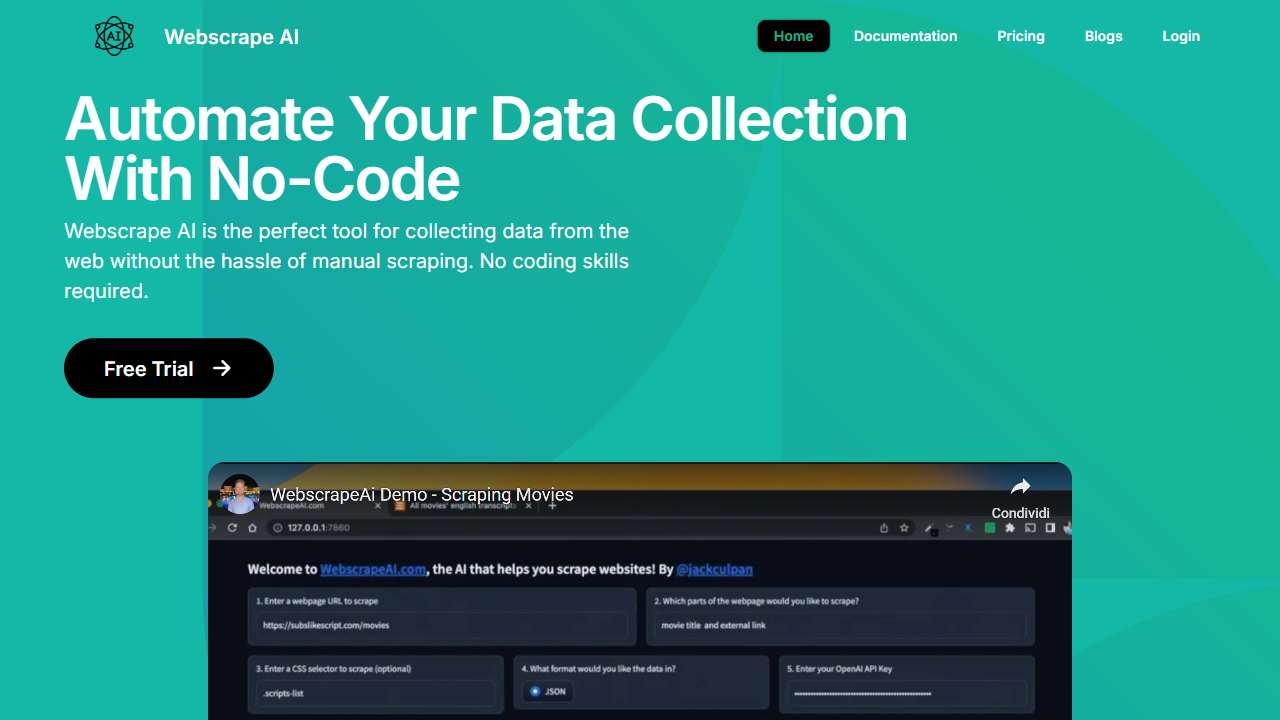
Task: Click the CSS selector input field
Action: point(376,692)
